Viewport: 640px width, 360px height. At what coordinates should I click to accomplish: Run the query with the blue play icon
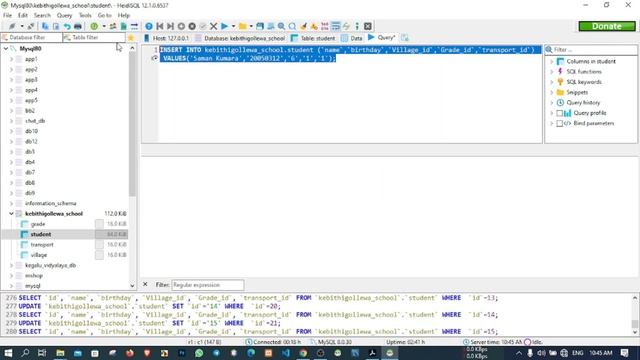pos(224,26)
